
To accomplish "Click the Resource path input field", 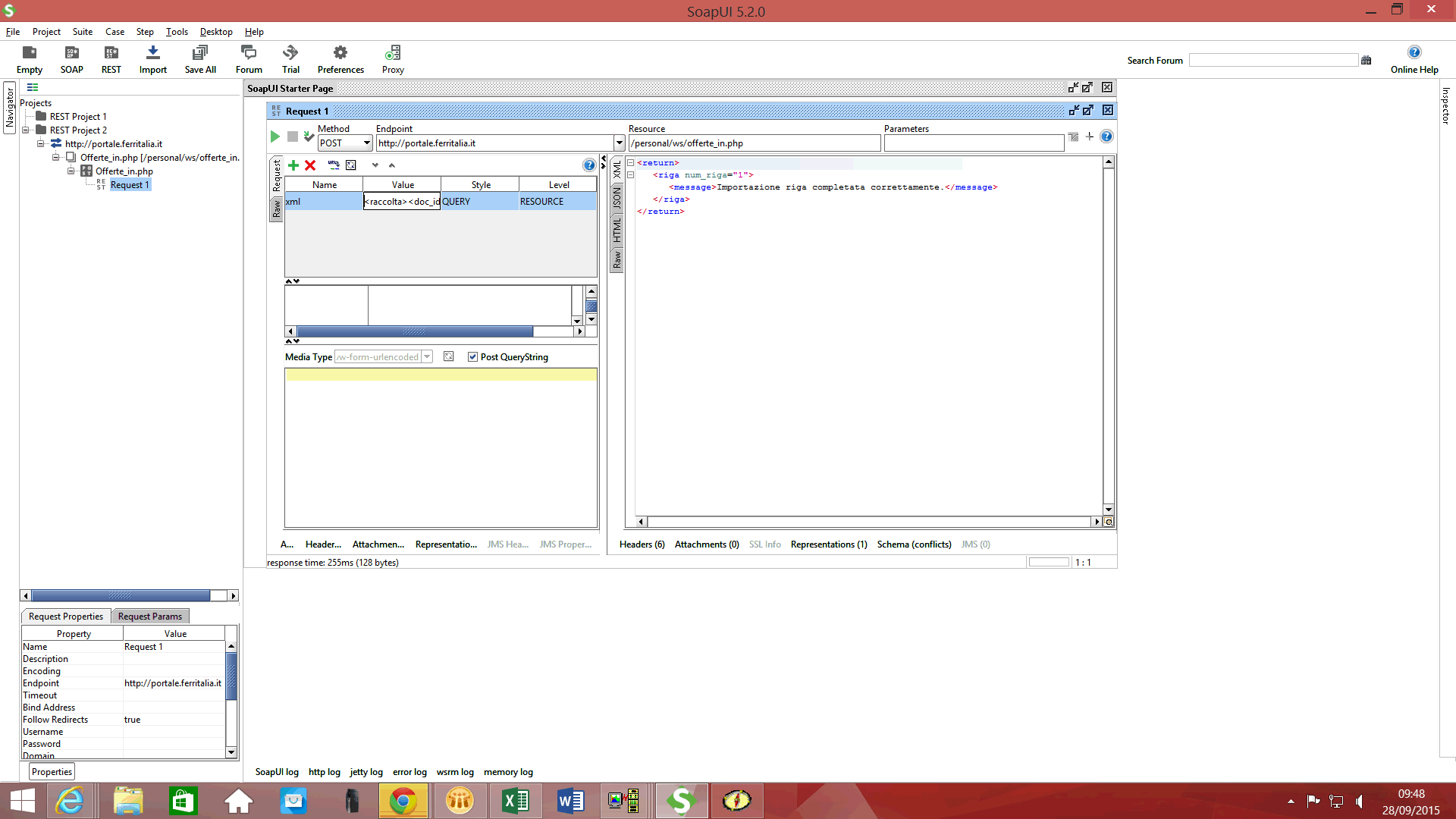I will pos(755,143).
